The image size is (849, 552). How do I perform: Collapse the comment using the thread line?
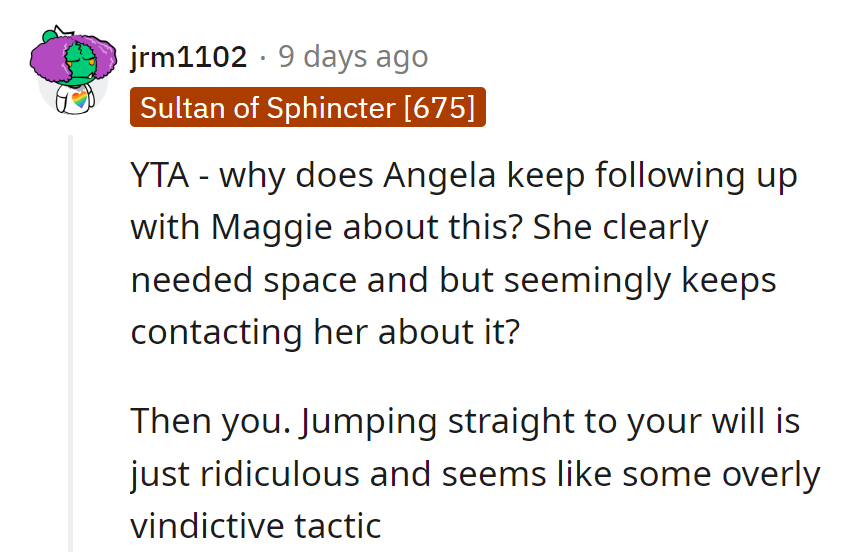click(x=69, y=340)
